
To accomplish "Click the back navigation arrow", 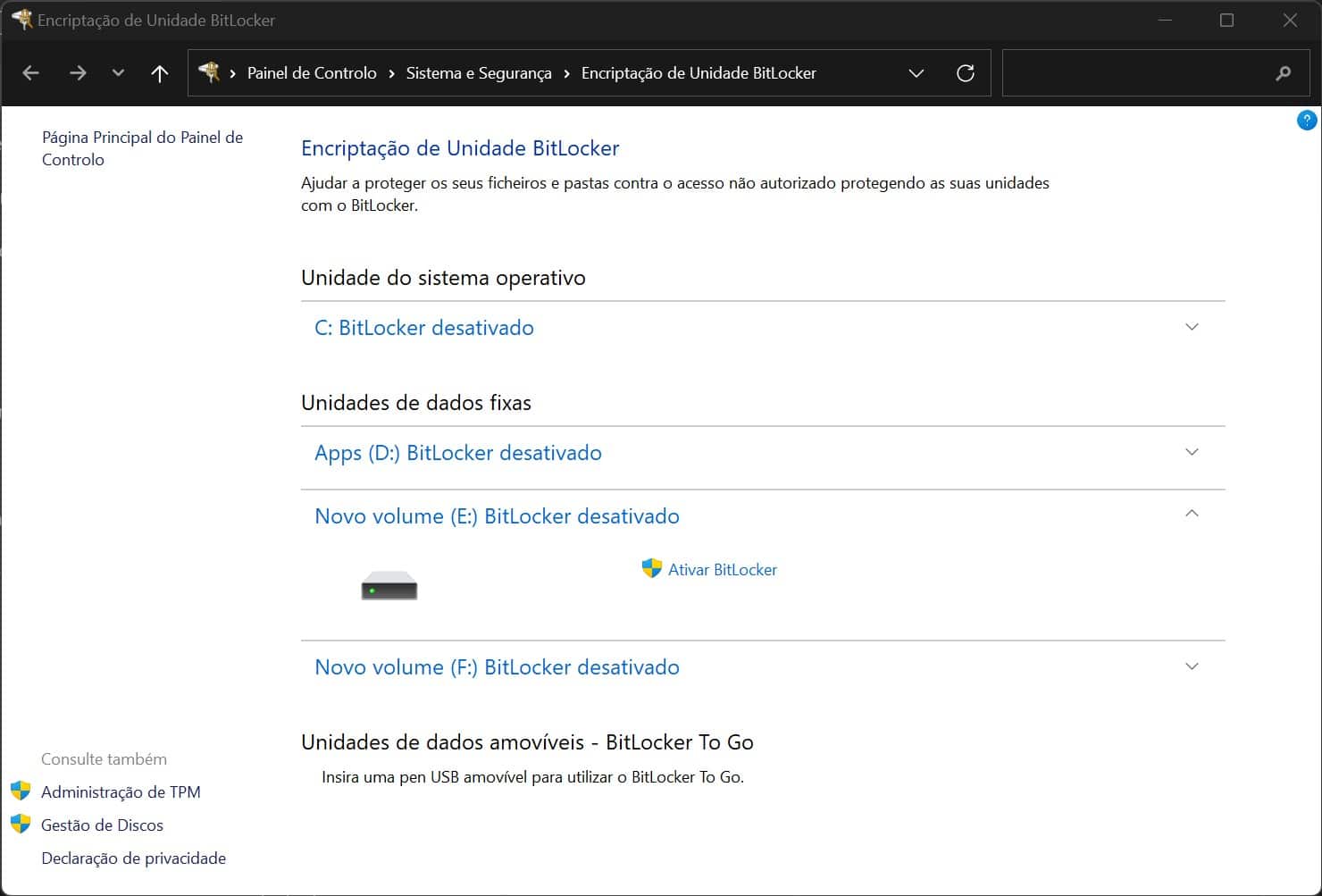I will tap(31, 73).
